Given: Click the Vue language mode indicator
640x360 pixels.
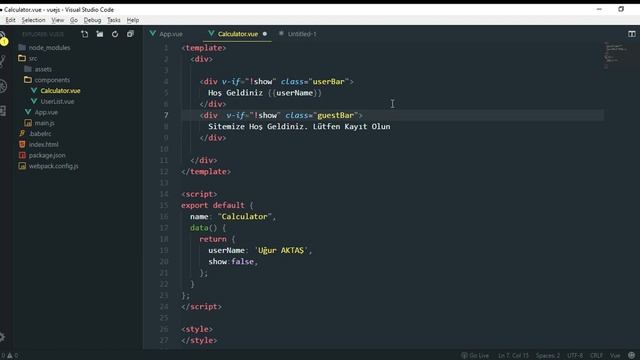Looking at the screenshot, I should (x=615, y=356).
